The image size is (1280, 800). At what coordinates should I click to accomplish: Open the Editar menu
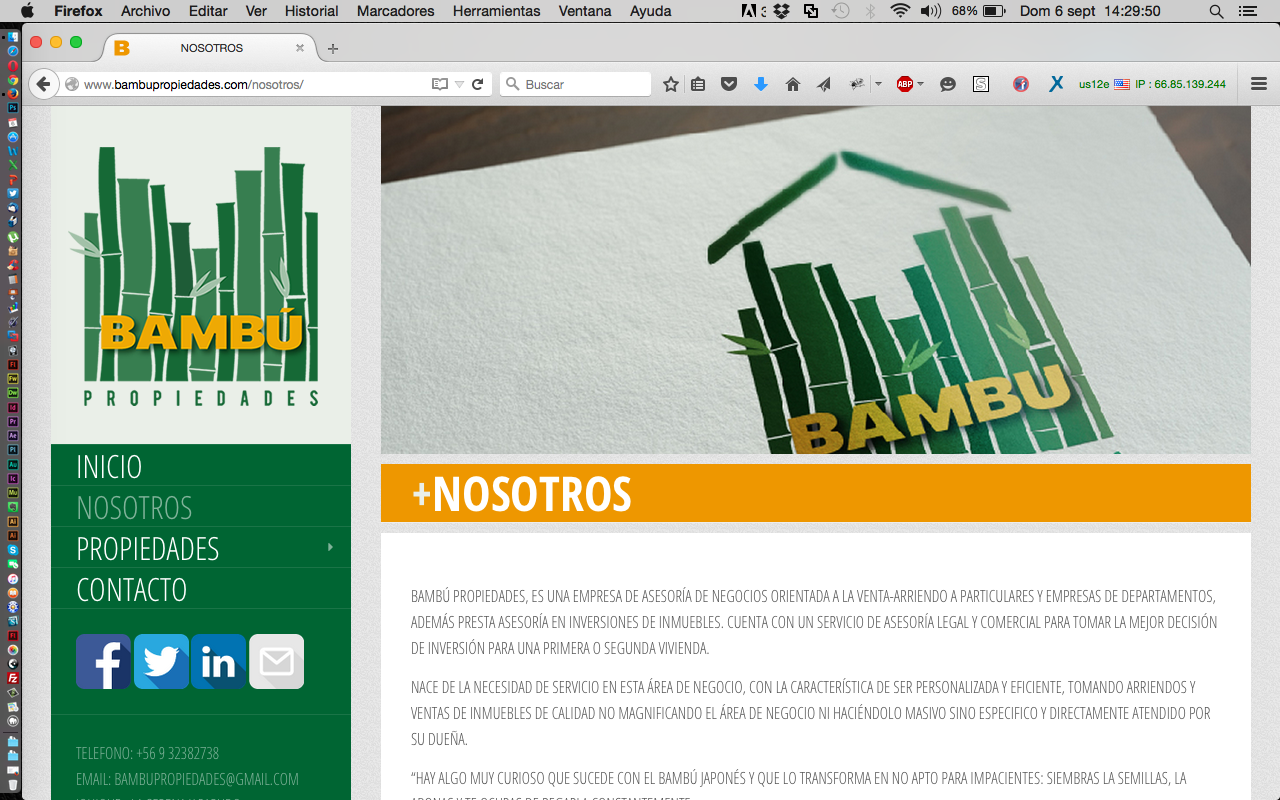tap(208, 11)
